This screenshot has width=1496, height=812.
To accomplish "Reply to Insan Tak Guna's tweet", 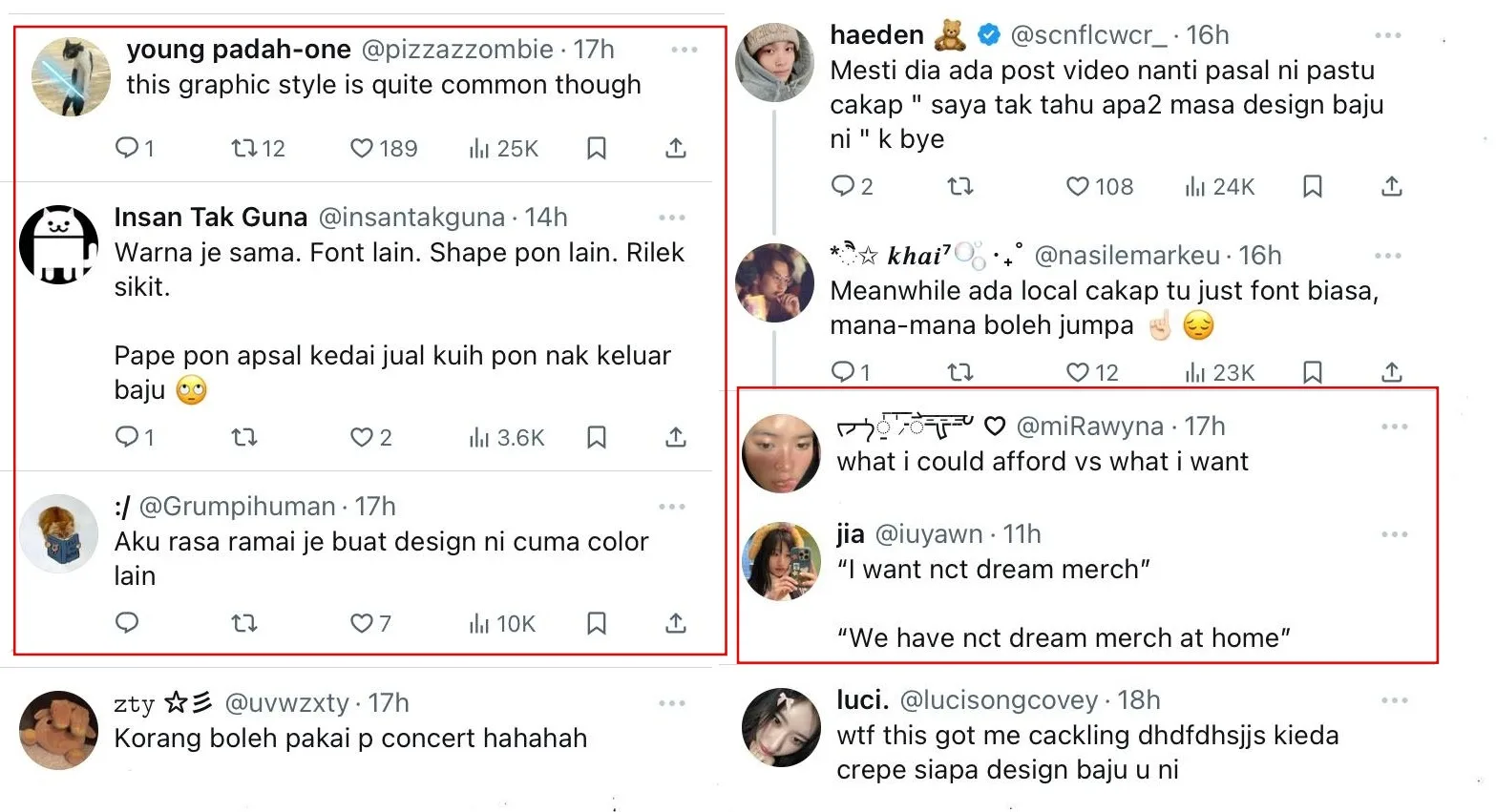I will click(127, 437).
